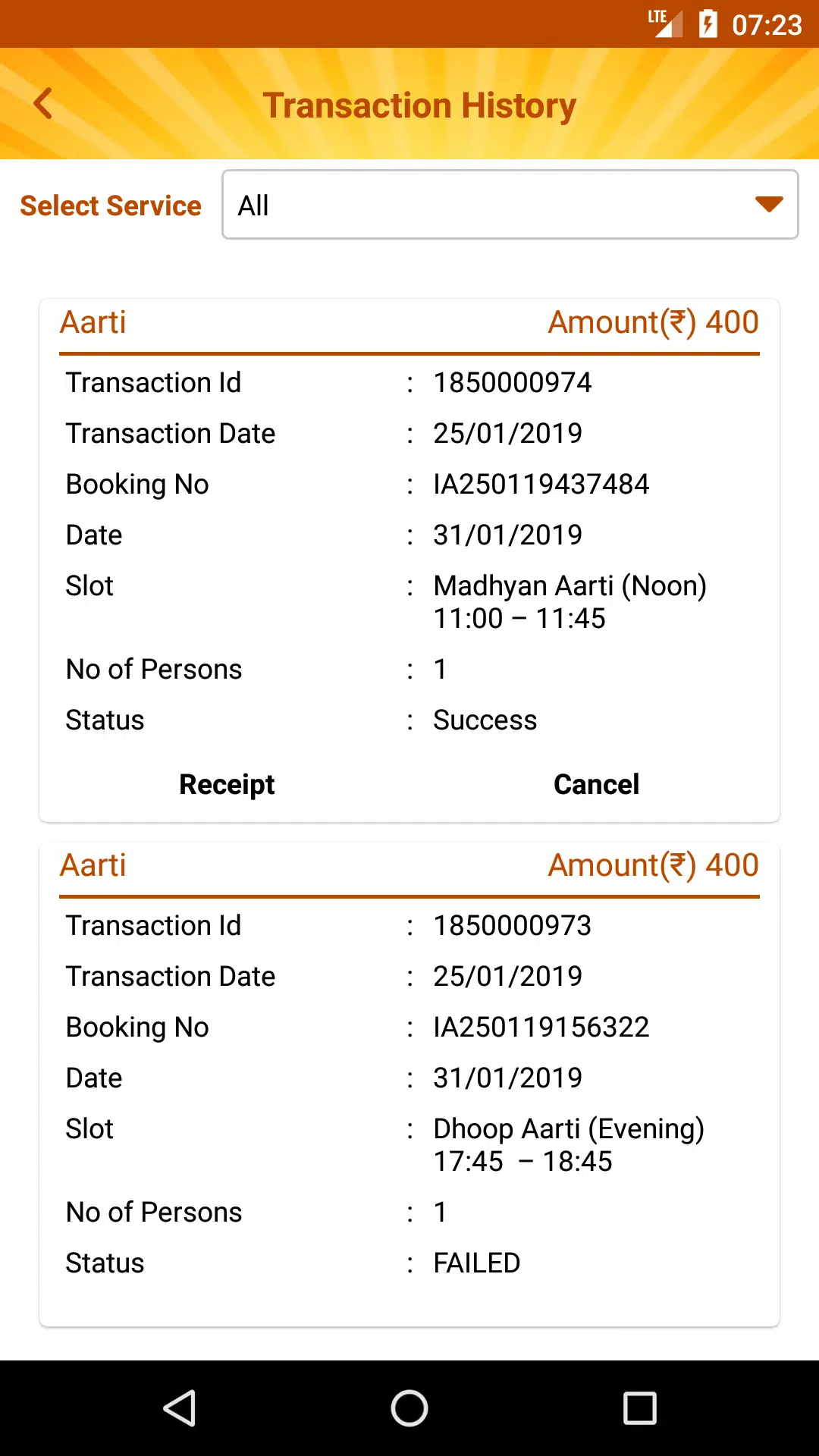Tap the first Aarti card heading
The height and width of the screenshot is (1456, 819).
(x=93, y=322)
